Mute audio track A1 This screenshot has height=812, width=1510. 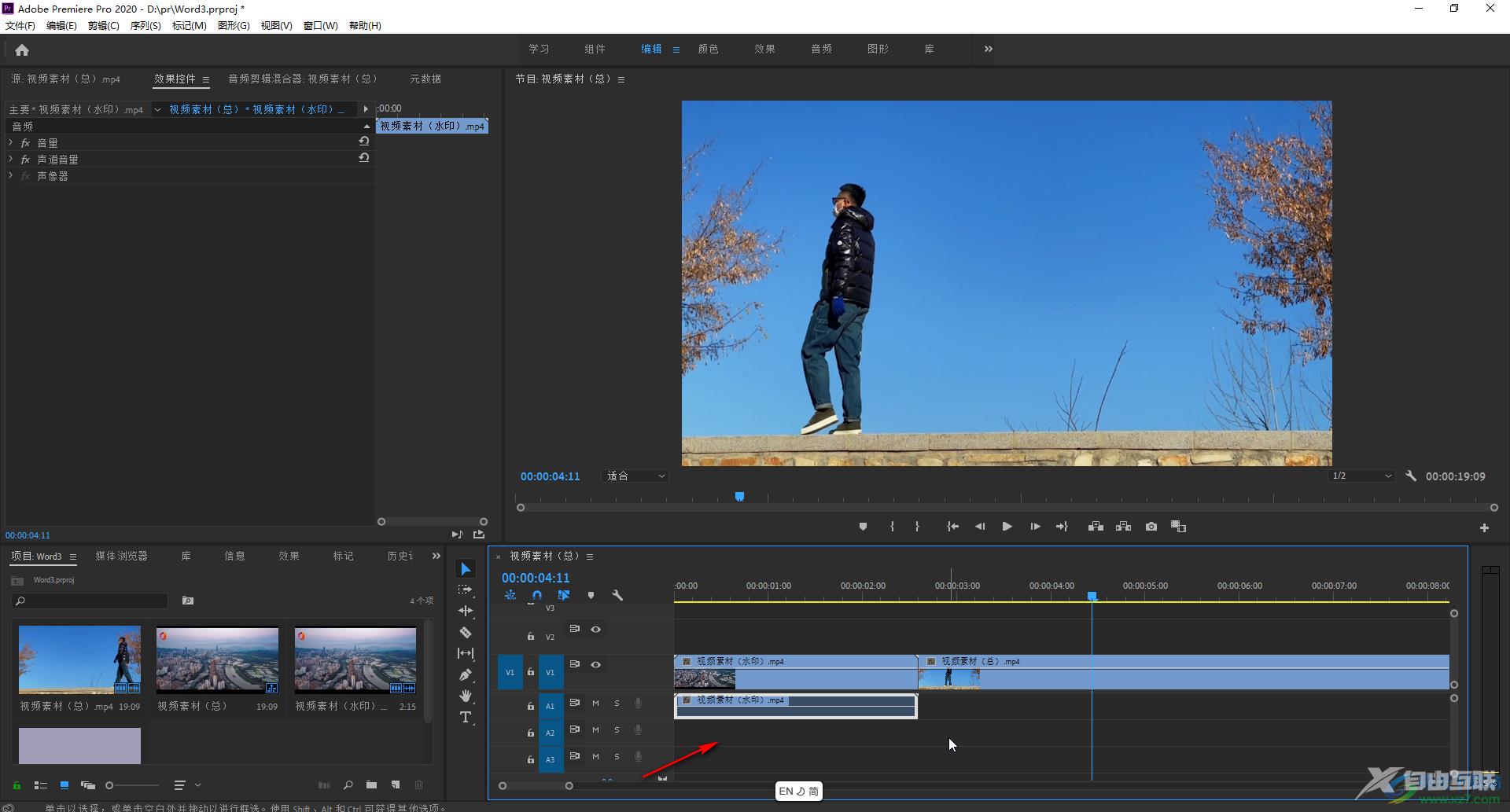pyautogui.click(x=595, y=704)
